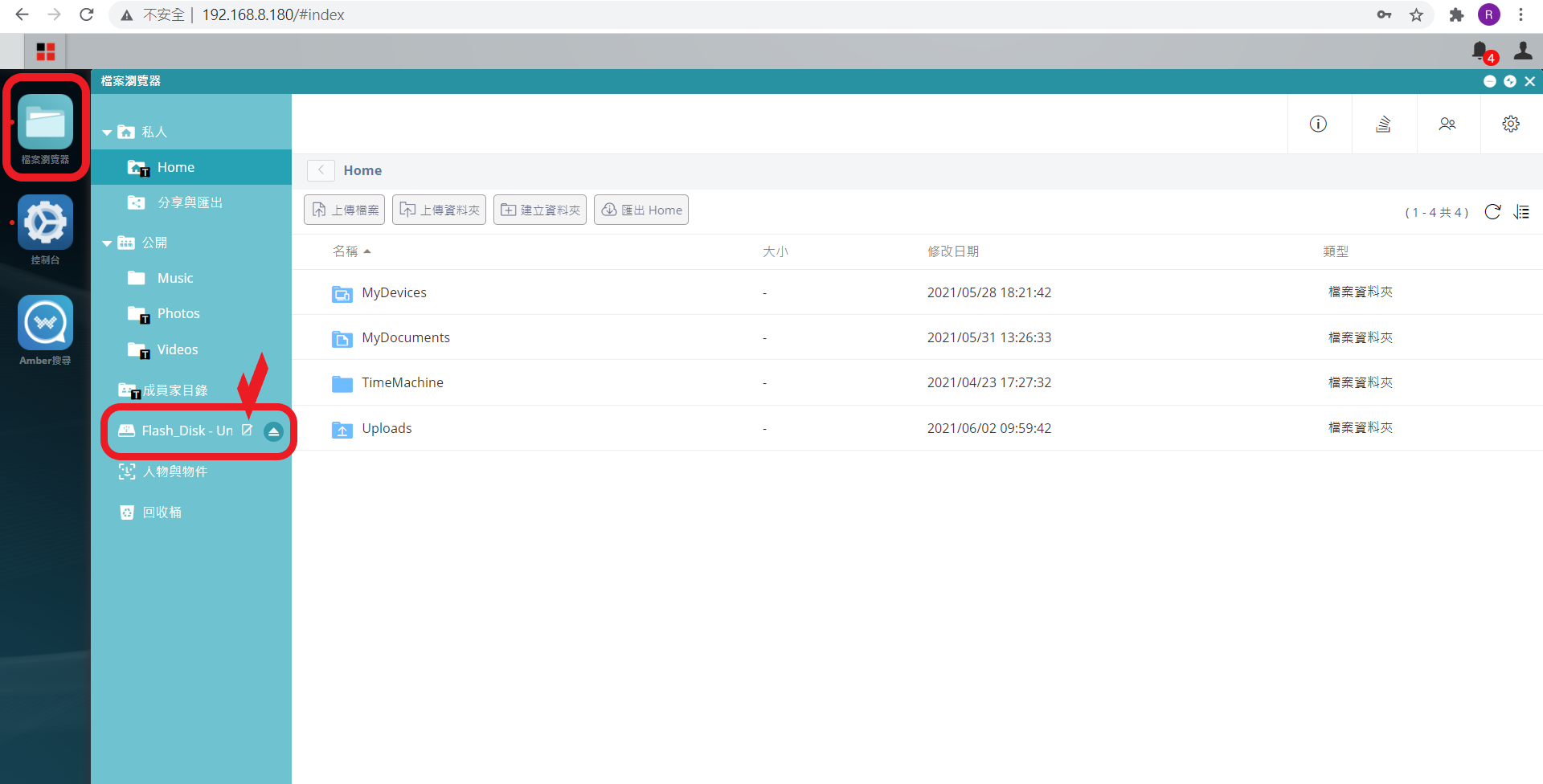The width and height of the screenshot is (1543, 784).
Task: Open the Control Panel gear app icon
Action: tap(45, 223)
